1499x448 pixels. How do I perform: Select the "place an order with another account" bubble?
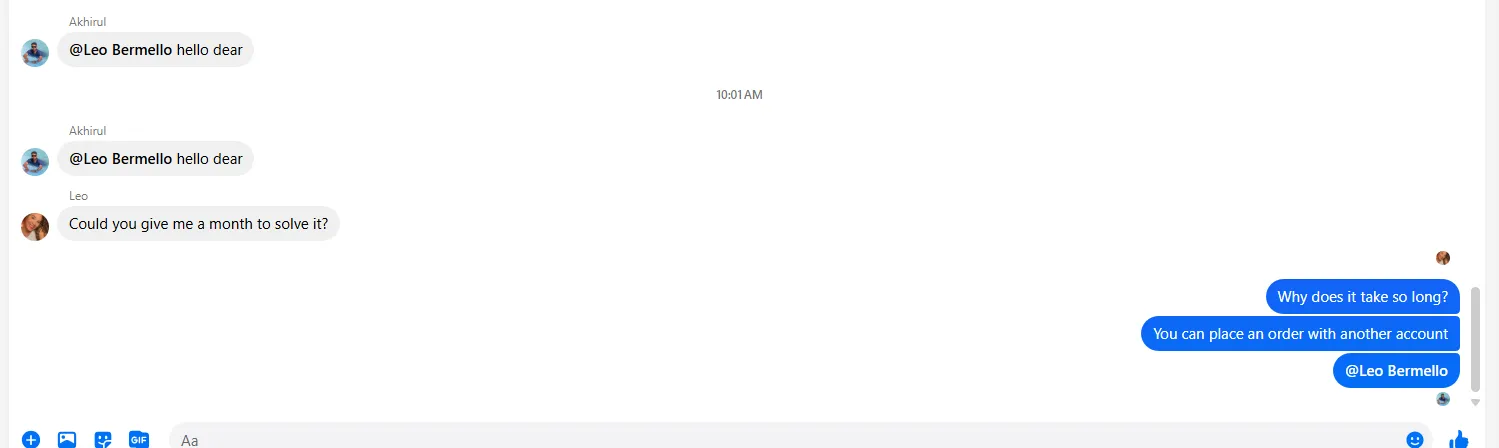1301,334
